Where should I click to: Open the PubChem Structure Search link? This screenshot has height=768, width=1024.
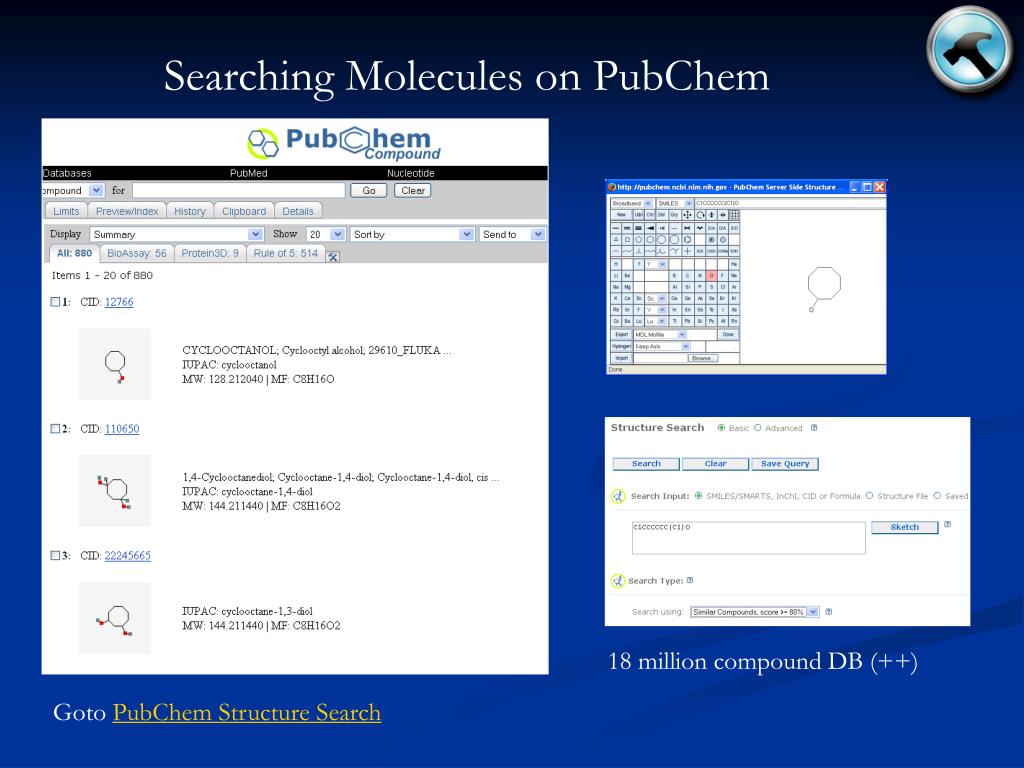(247, 712)
